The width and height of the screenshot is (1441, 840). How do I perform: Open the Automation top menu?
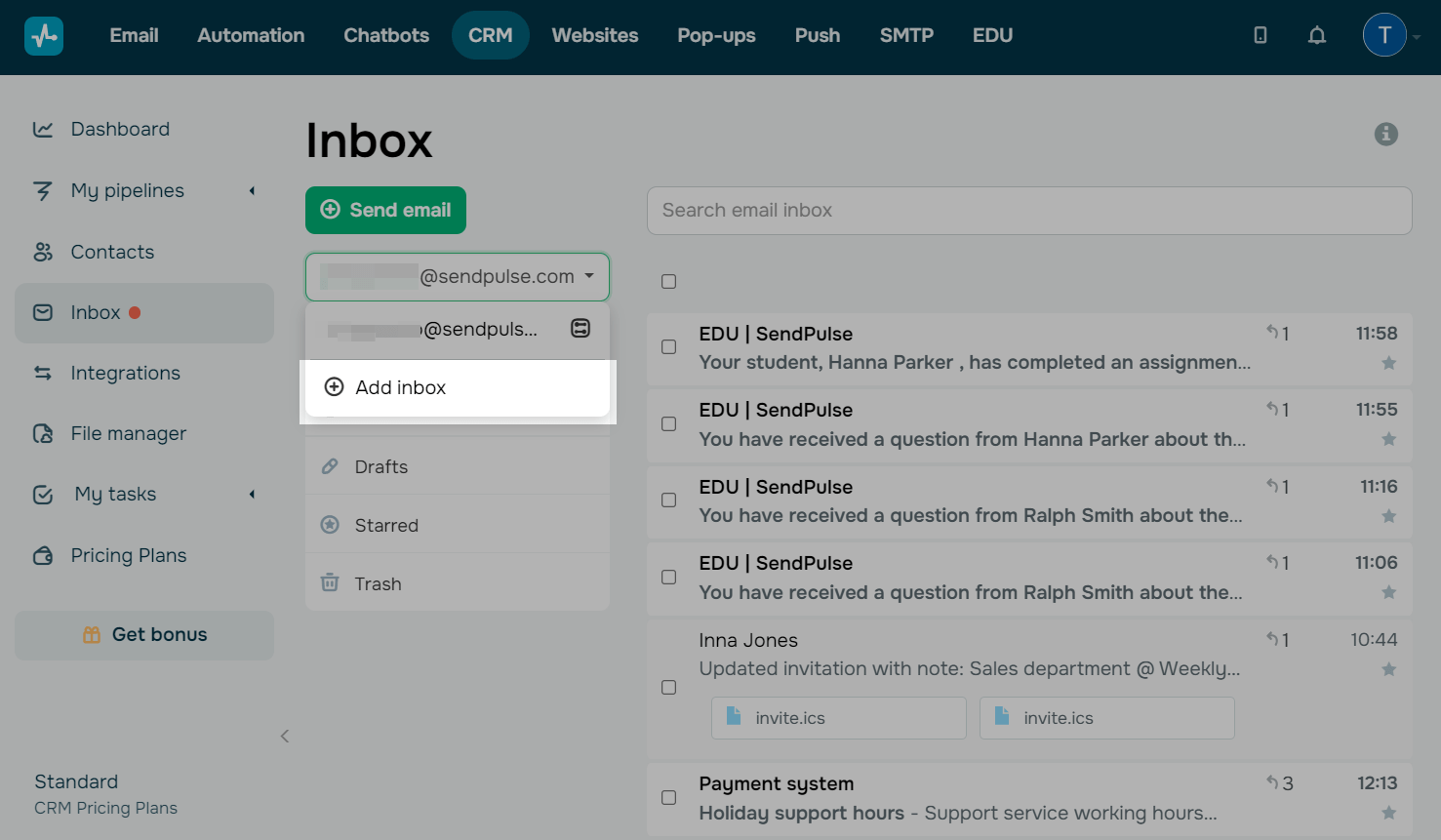[251, 35]
